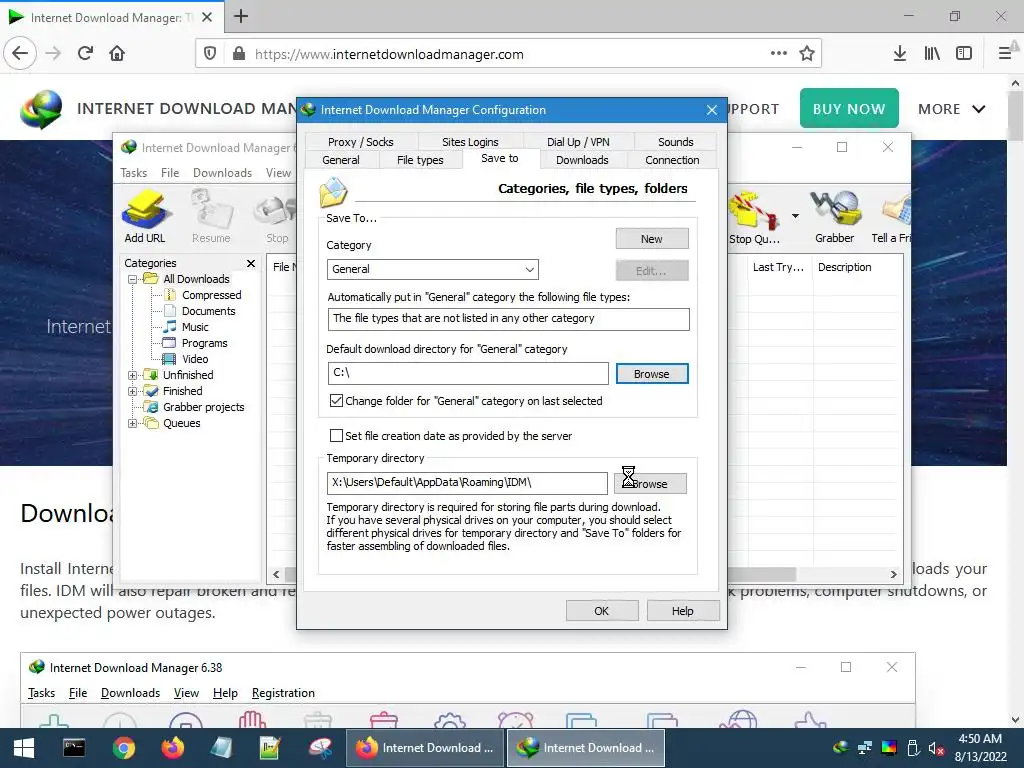This screenshot has width=1024, height=768.
Task: Open the Proxy / Socks tab
Action: 360,142
